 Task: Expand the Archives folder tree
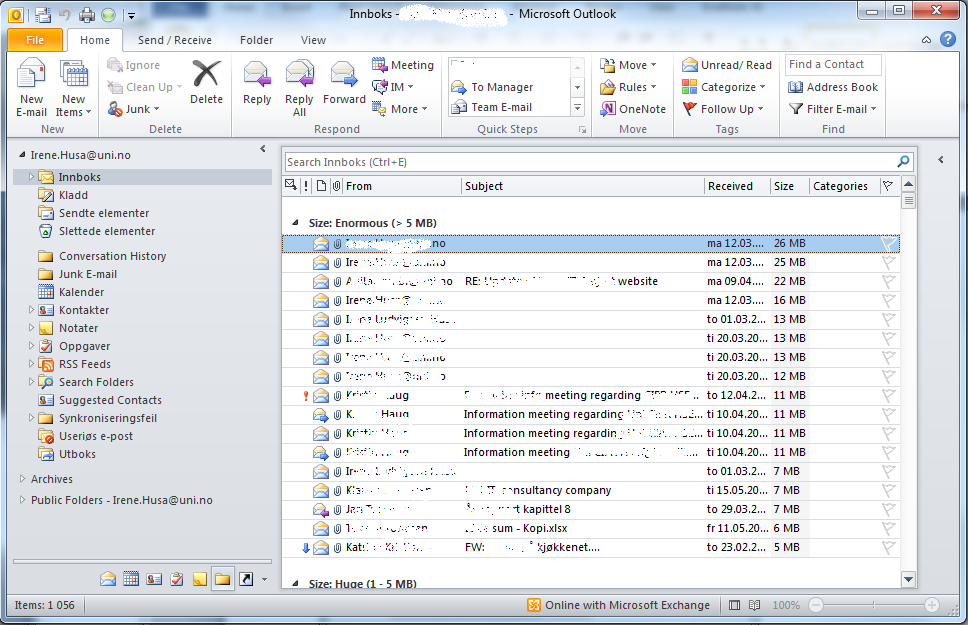point(22,480)
